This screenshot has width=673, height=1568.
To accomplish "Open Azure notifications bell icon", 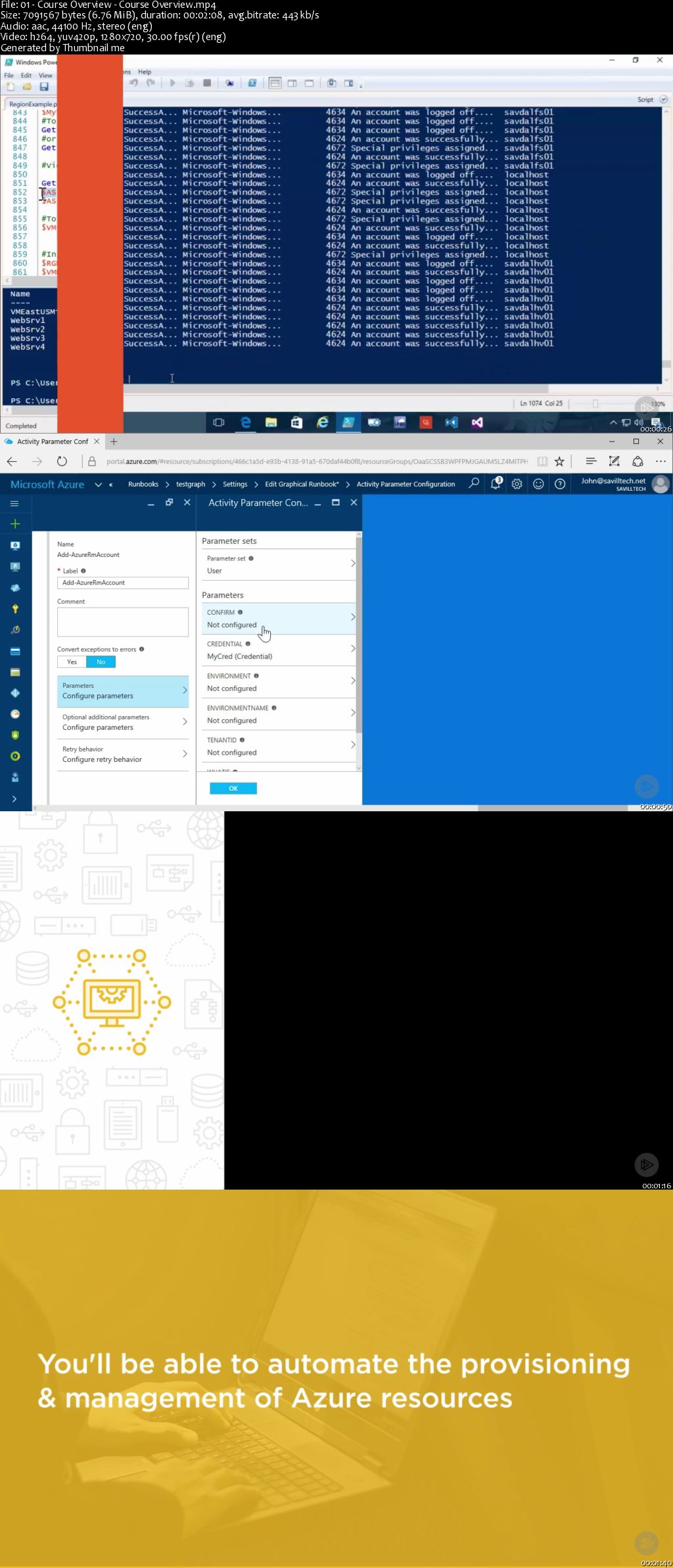I will pos(496,483).
